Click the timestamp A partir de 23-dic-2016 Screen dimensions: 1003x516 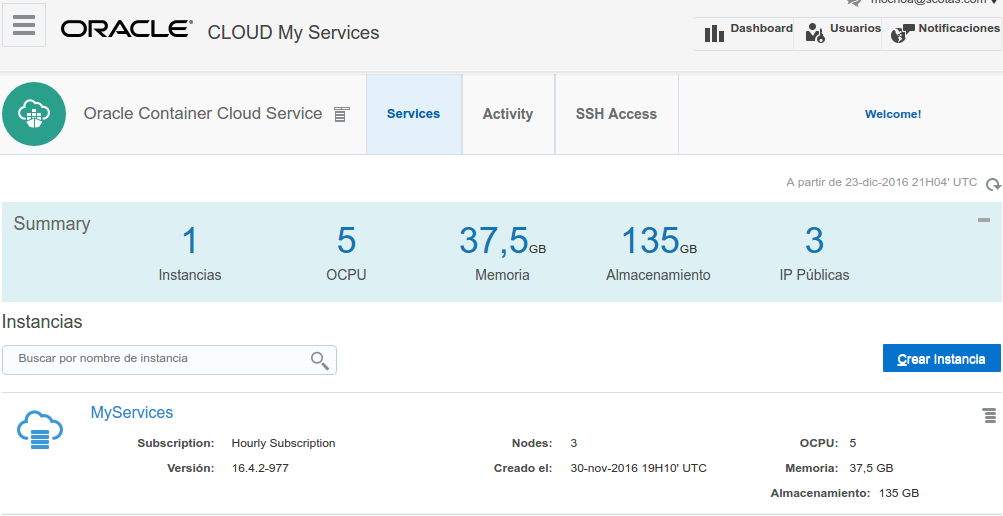pyautogui.click(x=881, y=183)
